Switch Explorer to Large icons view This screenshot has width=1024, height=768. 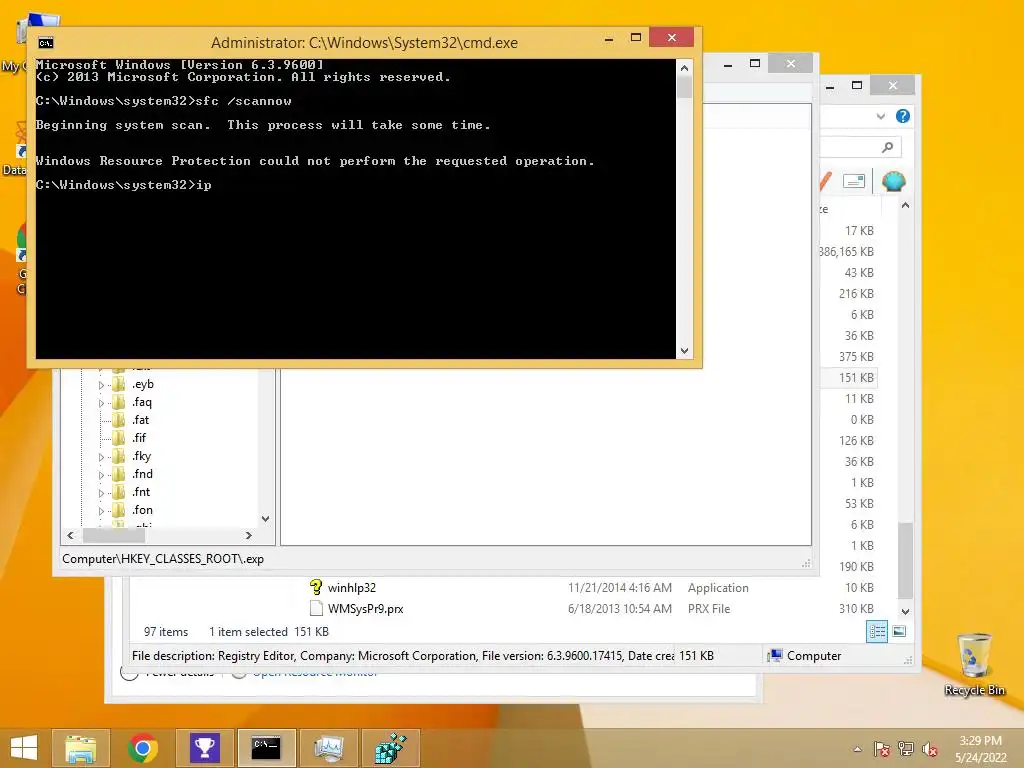[899, 631]
